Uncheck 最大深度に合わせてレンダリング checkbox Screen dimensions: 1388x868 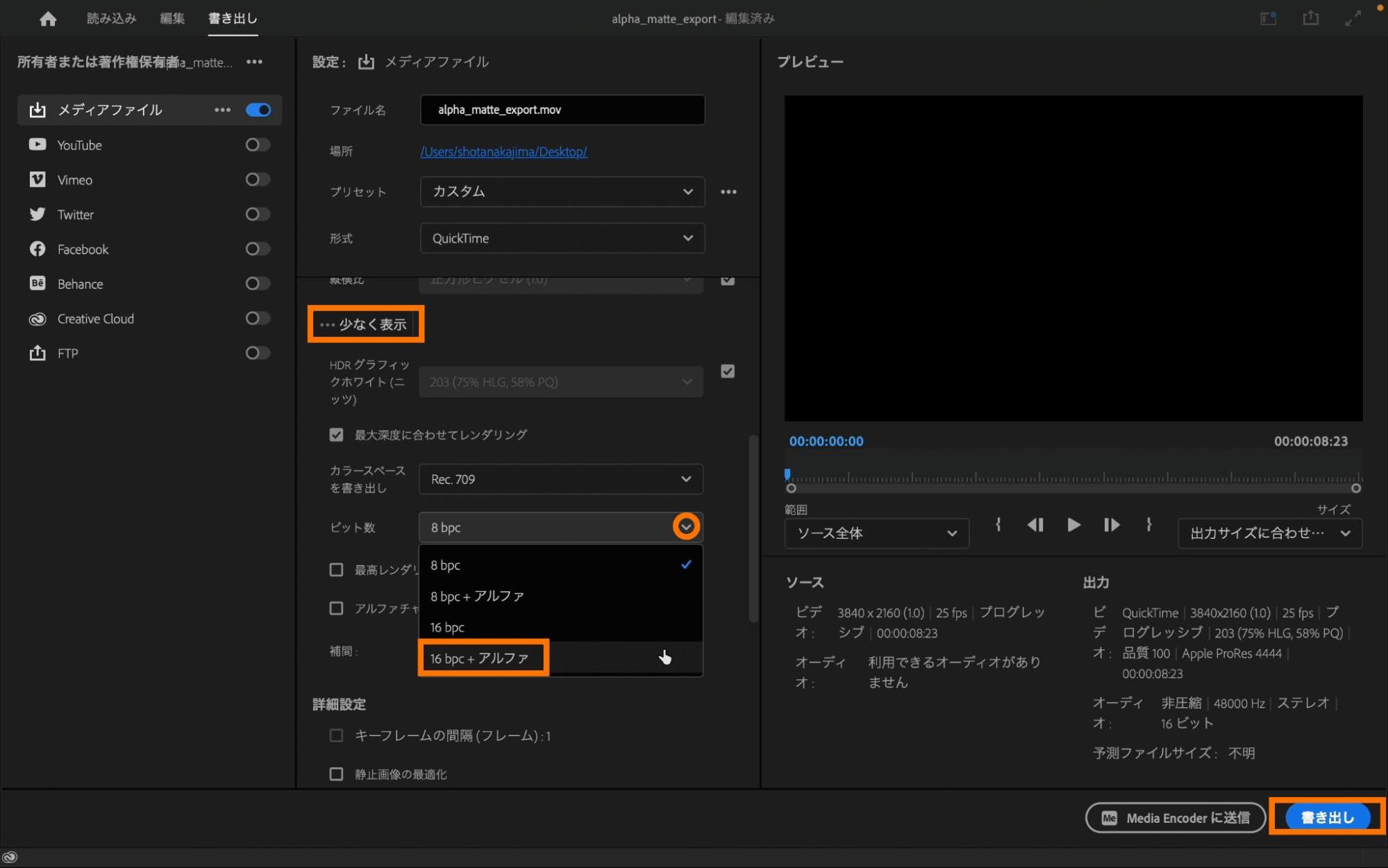(337, 435)
